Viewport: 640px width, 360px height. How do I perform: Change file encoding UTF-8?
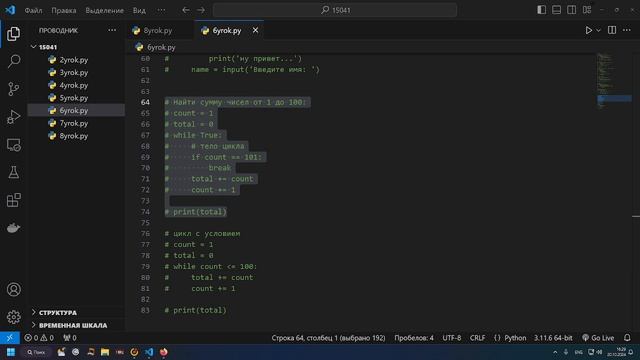pos(452,338)
